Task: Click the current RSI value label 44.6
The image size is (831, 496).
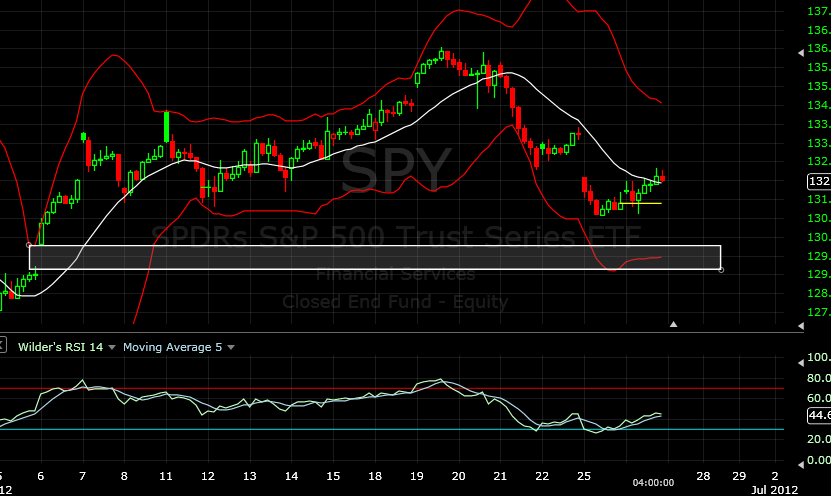Action: click(819, 415)
